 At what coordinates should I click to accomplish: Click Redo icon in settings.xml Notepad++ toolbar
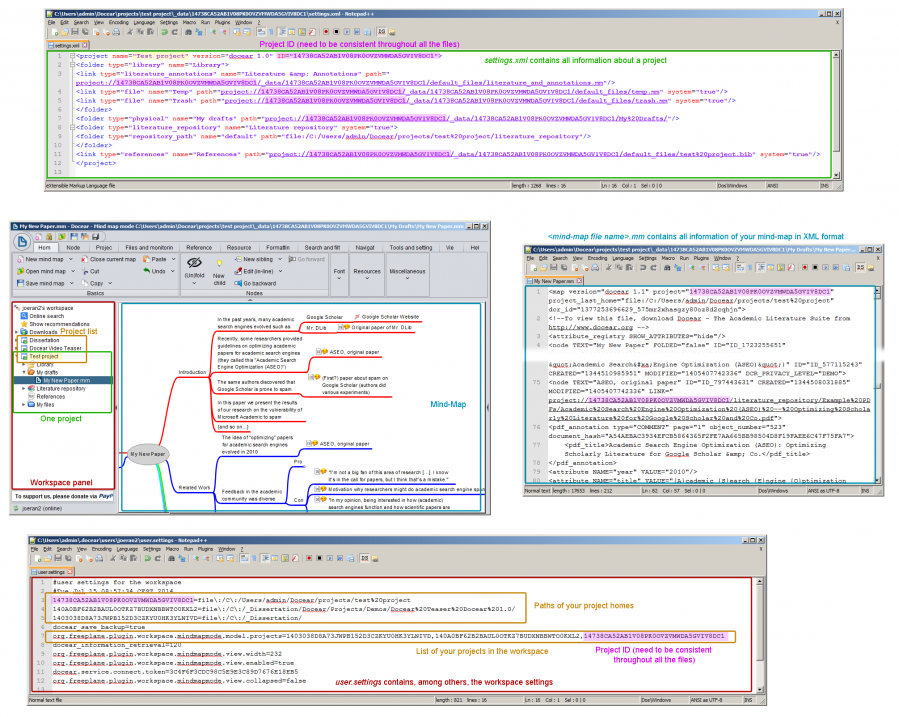pos(174,32)
